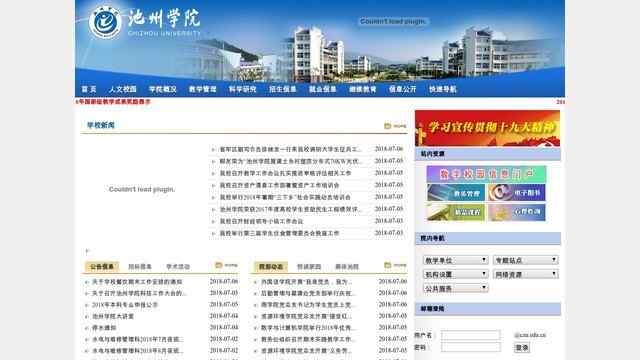This screenshot has height=360, width=640.
Task: Focus the 用户名 username input field
Action: 471,335
